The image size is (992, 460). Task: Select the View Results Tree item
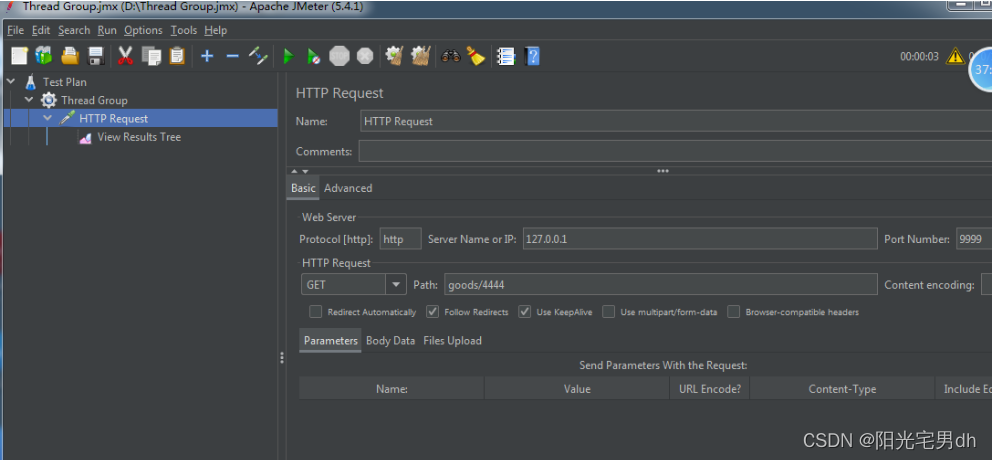(139, 137)
